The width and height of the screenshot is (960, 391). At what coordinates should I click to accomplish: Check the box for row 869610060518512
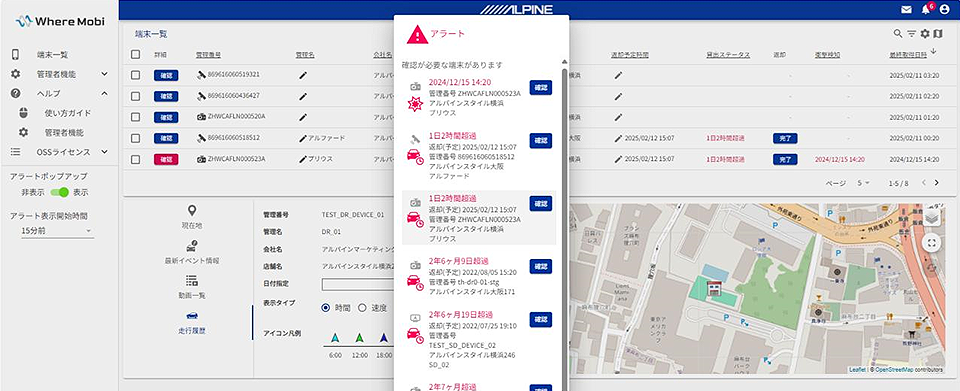(135, 138)
